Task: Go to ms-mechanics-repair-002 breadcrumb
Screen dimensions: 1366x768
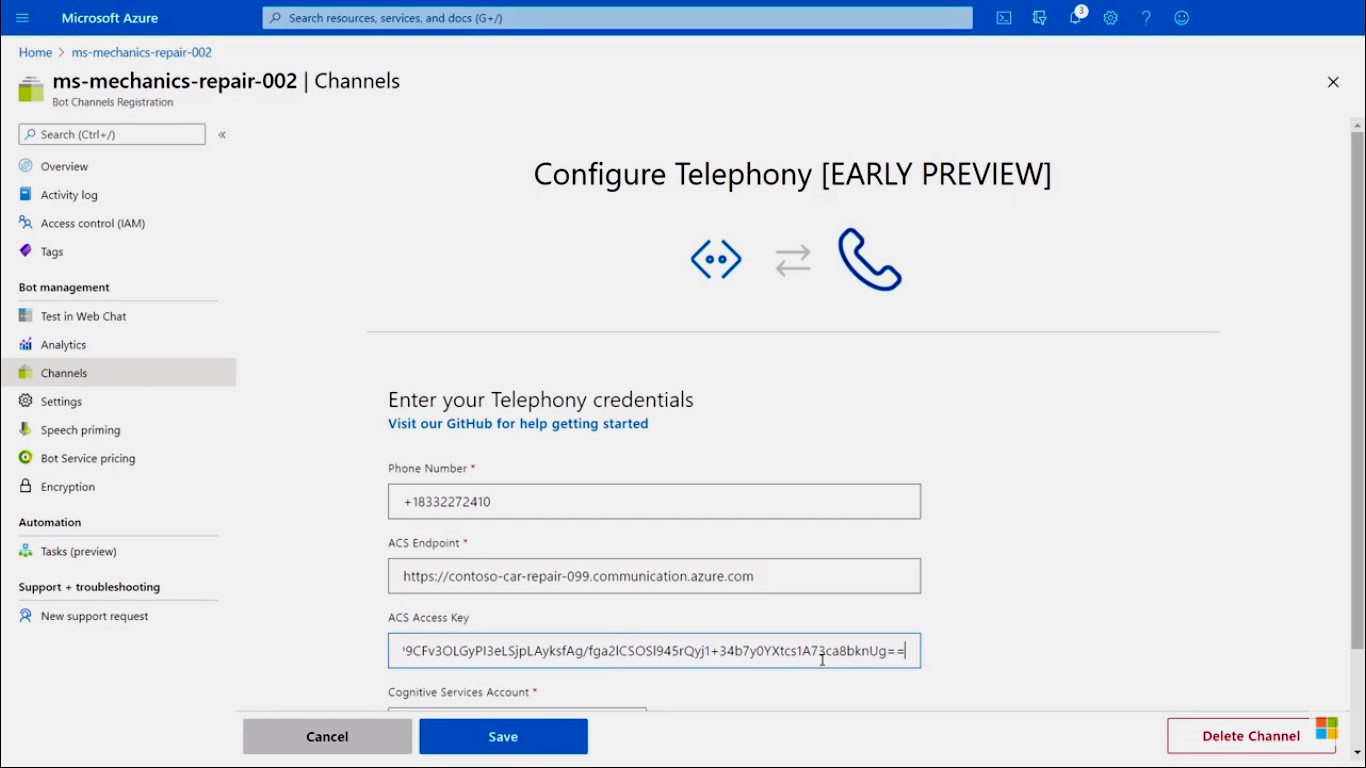Action: [x=142, y=52]
